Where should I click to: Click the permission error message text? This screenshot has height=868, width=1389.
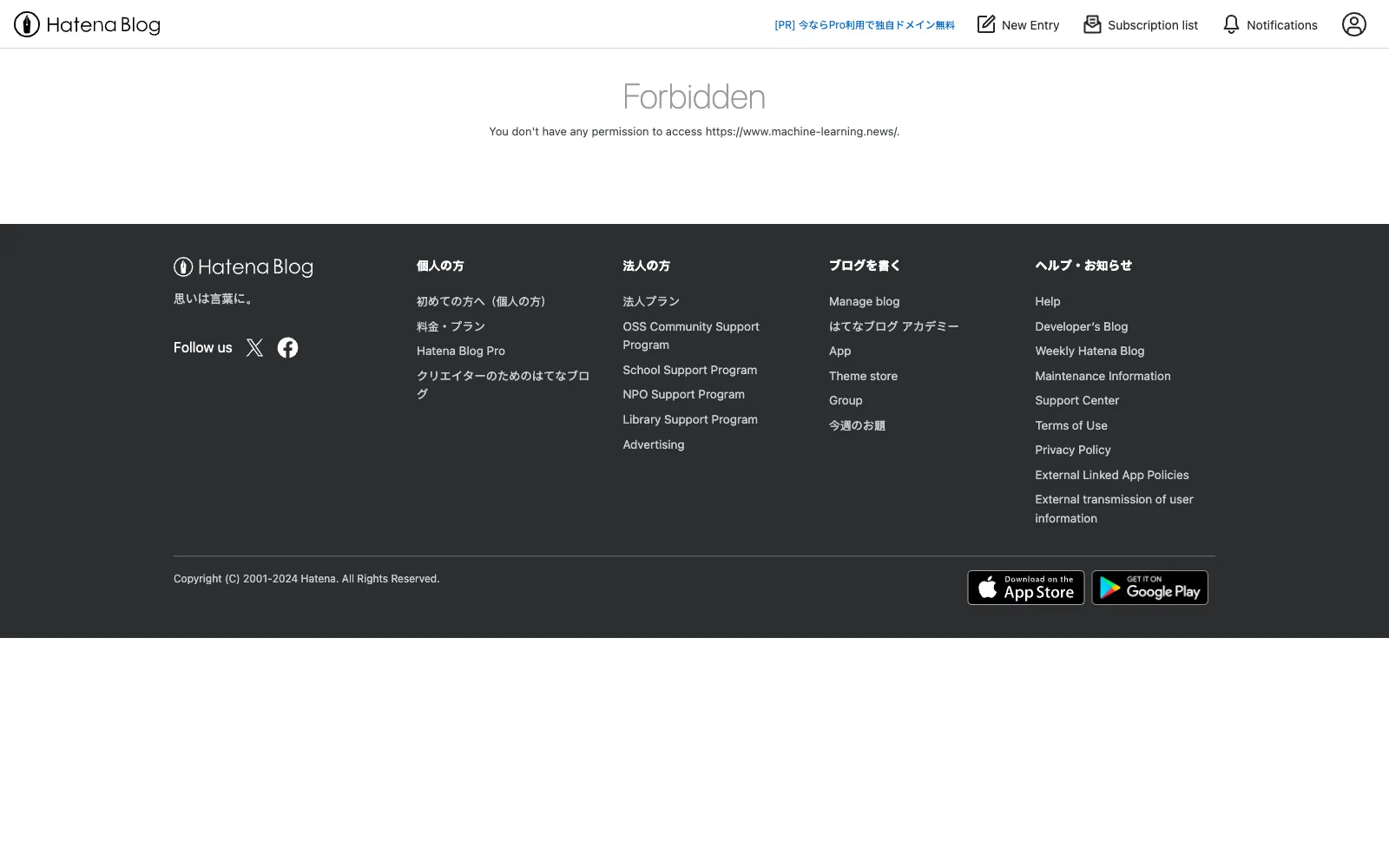coord(694,132)
